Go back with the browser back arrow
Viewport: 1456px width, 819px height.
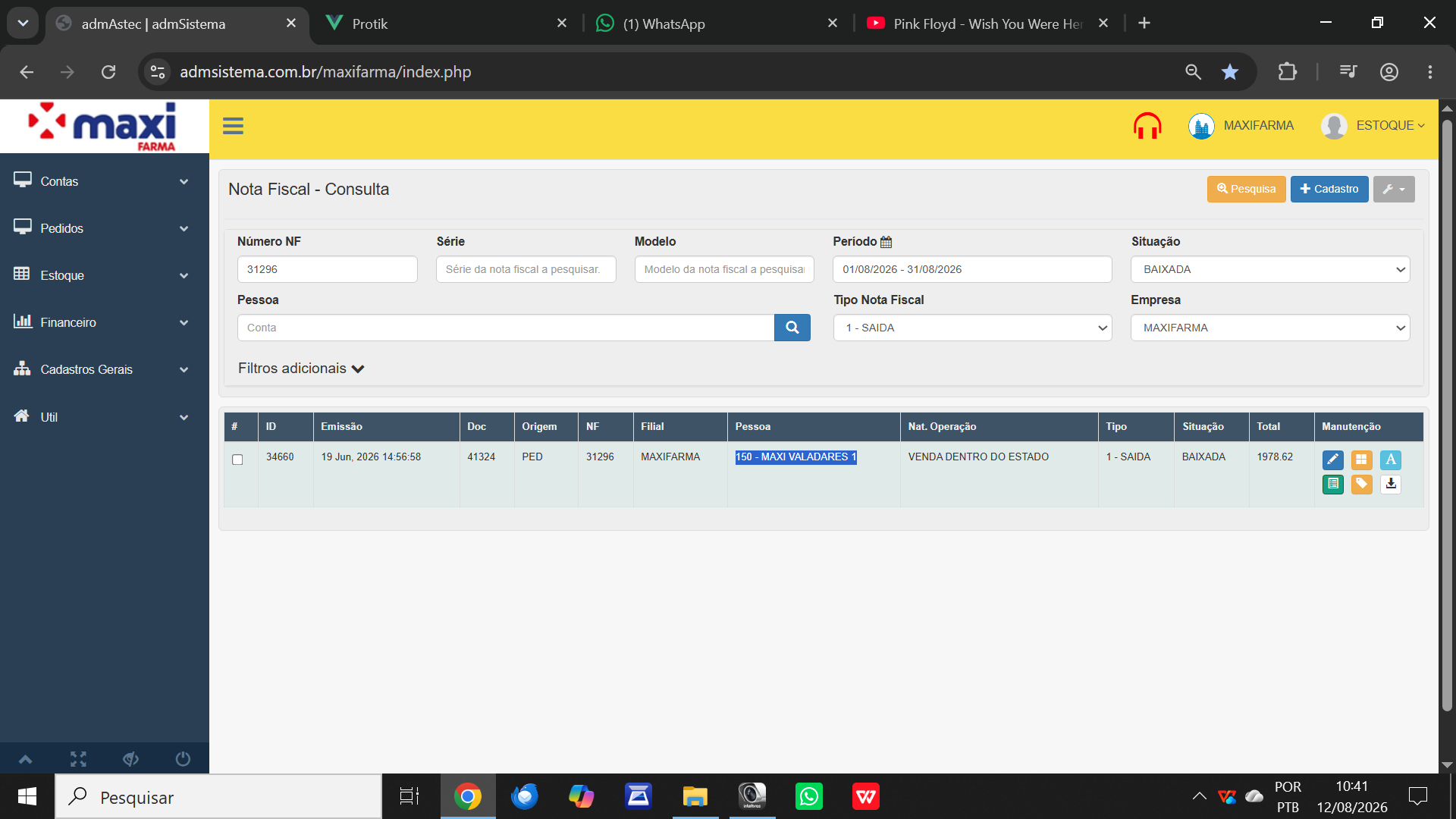[27, 72]
